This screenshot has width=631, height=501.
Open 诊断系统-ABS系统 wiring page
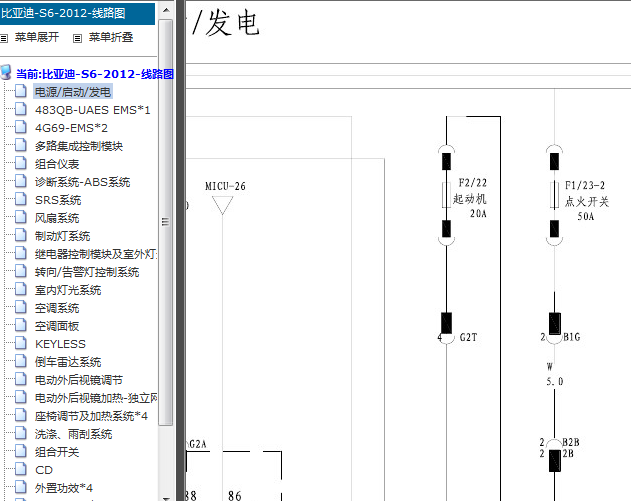pos(82,182)
